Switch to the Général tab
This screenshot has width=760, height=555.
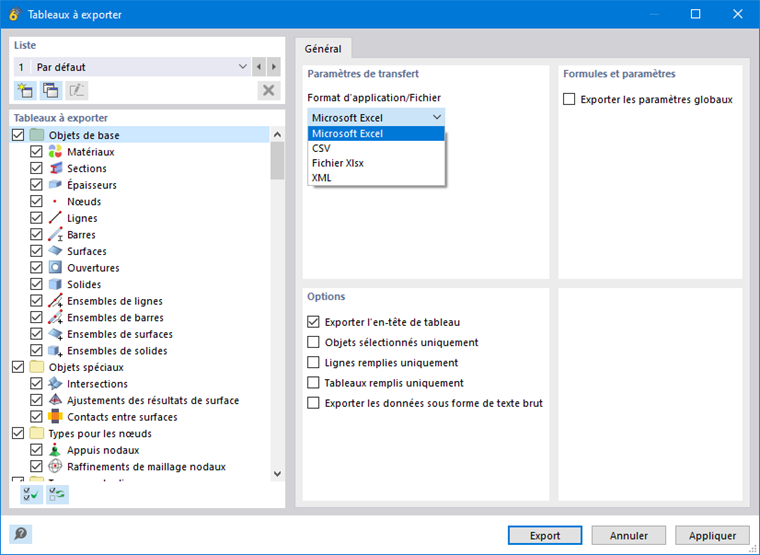322,48
